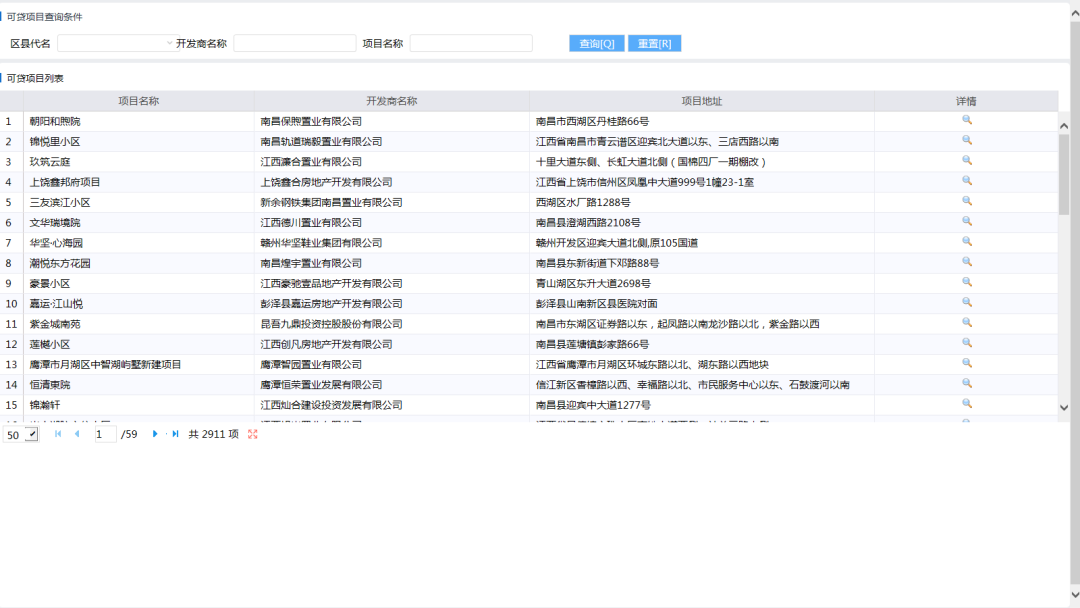Image resolution: width=1080 pixels, height=608 pixels.
Task: Sort by 开发商名称 column header
Action: click(391, 101)
